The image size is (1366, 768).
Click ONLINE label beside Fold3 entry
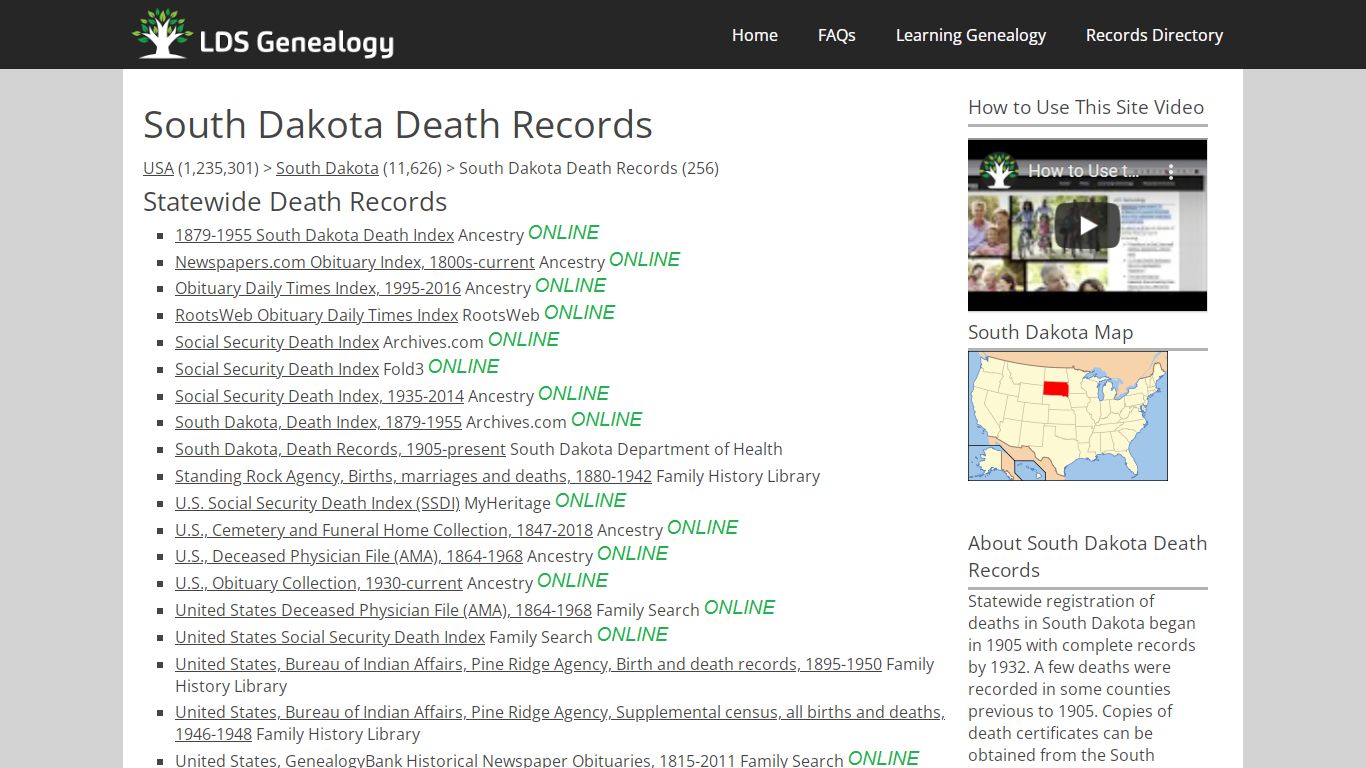click(x=463, y=367)
